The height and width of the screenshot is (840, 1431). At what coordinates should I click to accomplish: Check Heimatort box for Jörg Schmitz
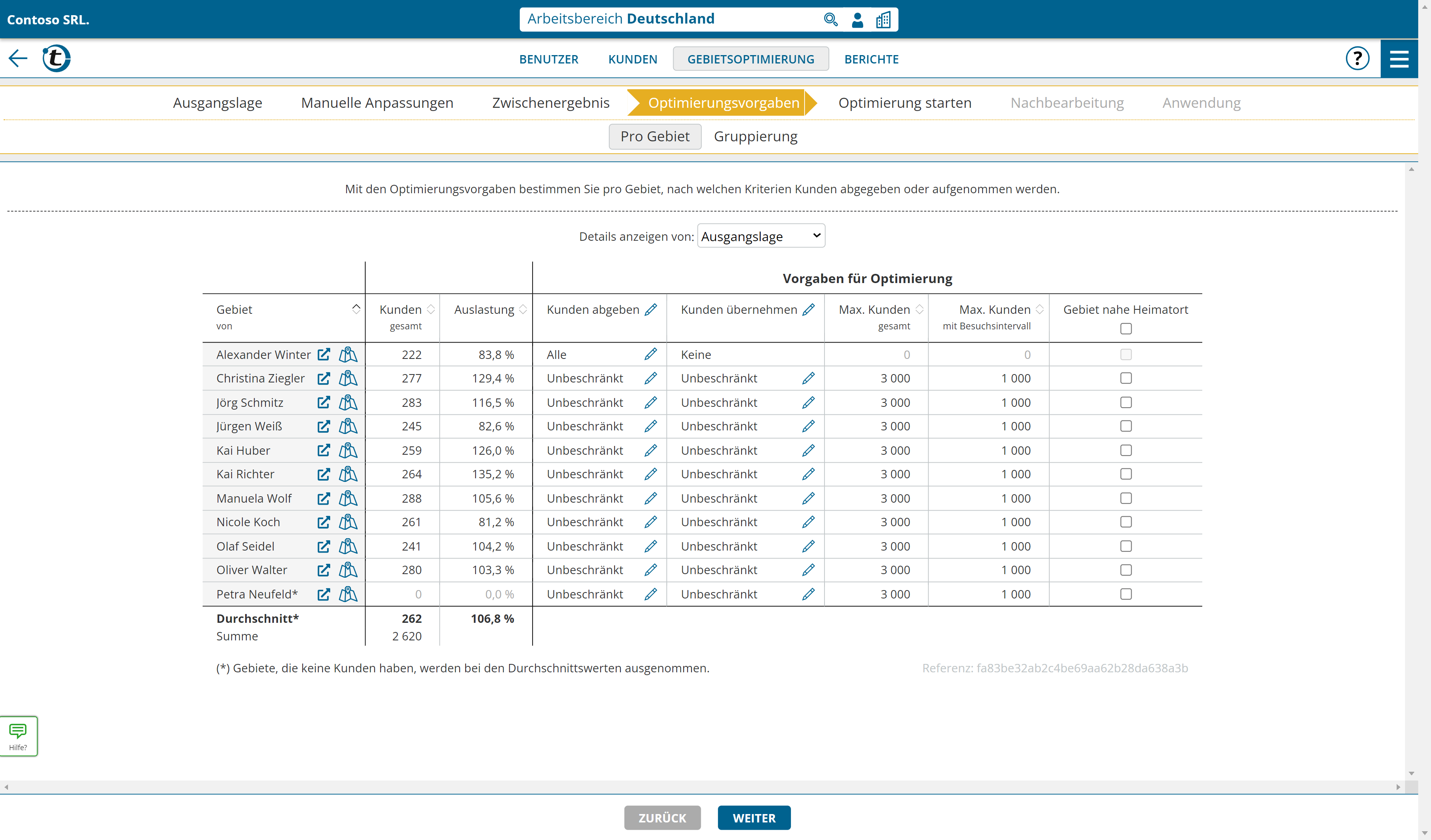[1126, 403]
